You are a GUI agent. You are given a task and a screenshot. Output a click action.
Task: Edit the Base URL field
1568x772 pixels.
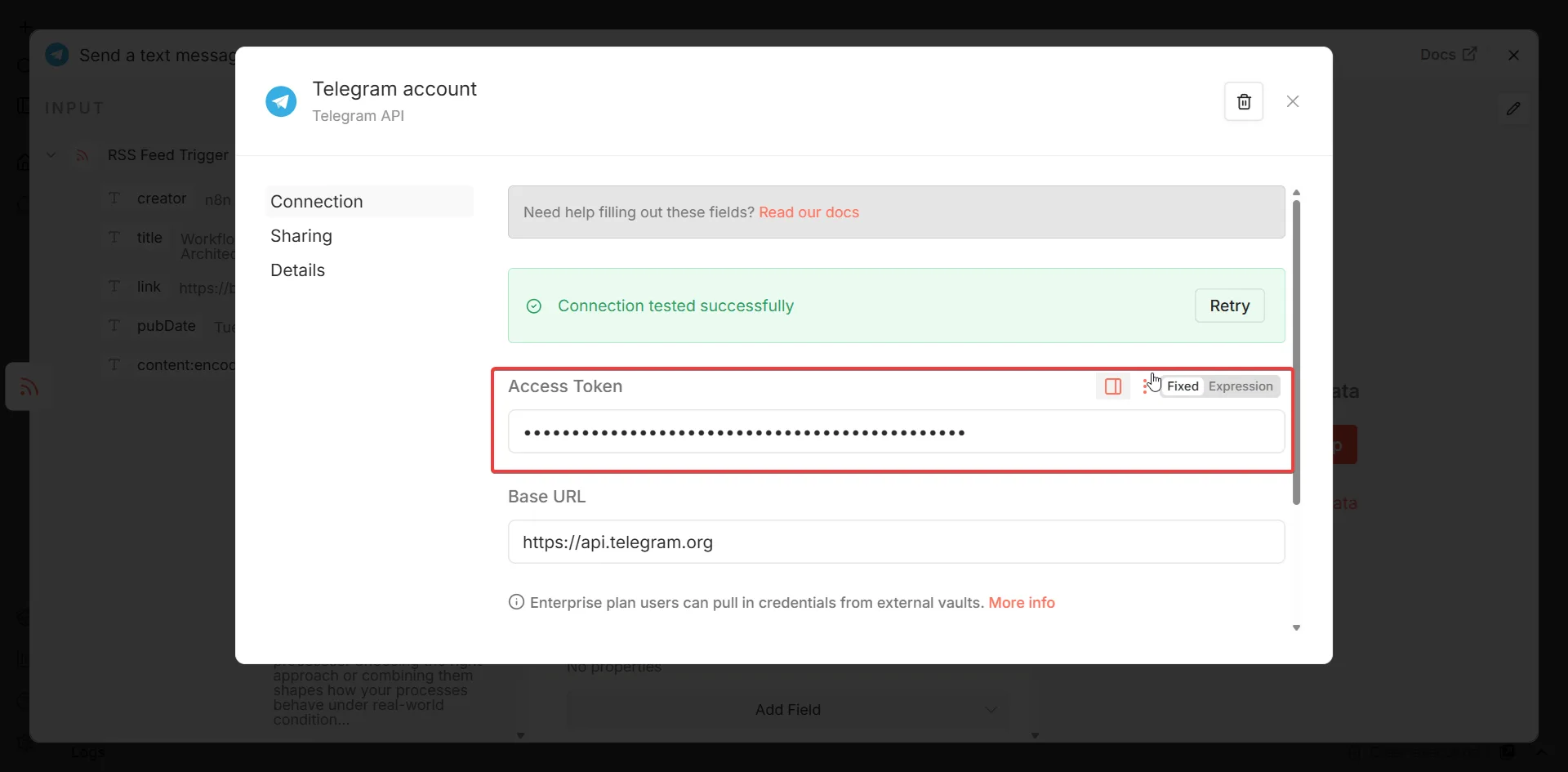click(896, 542)
